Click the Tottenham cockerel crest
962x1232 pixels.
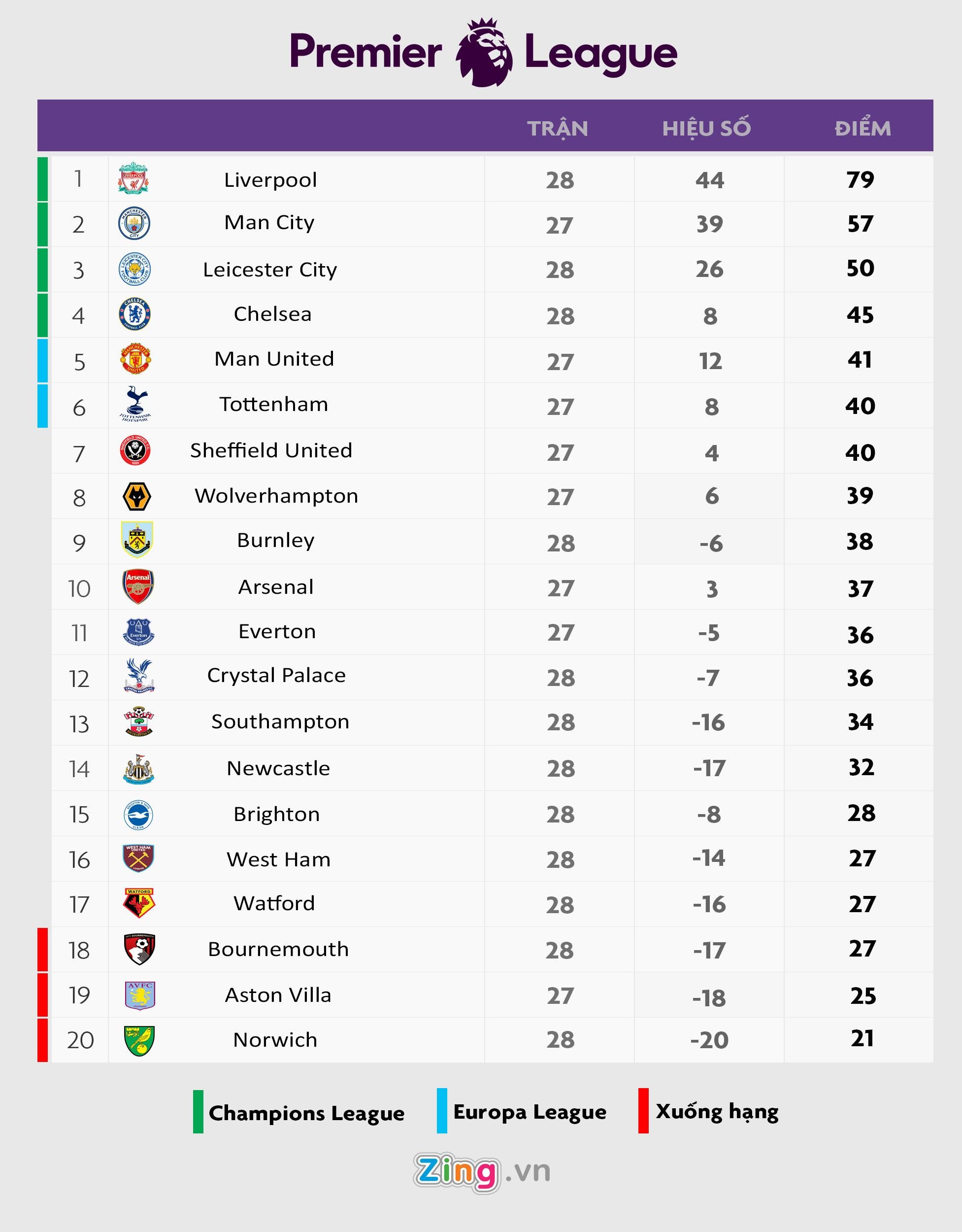pyautogui.click(x=135, y=404)
